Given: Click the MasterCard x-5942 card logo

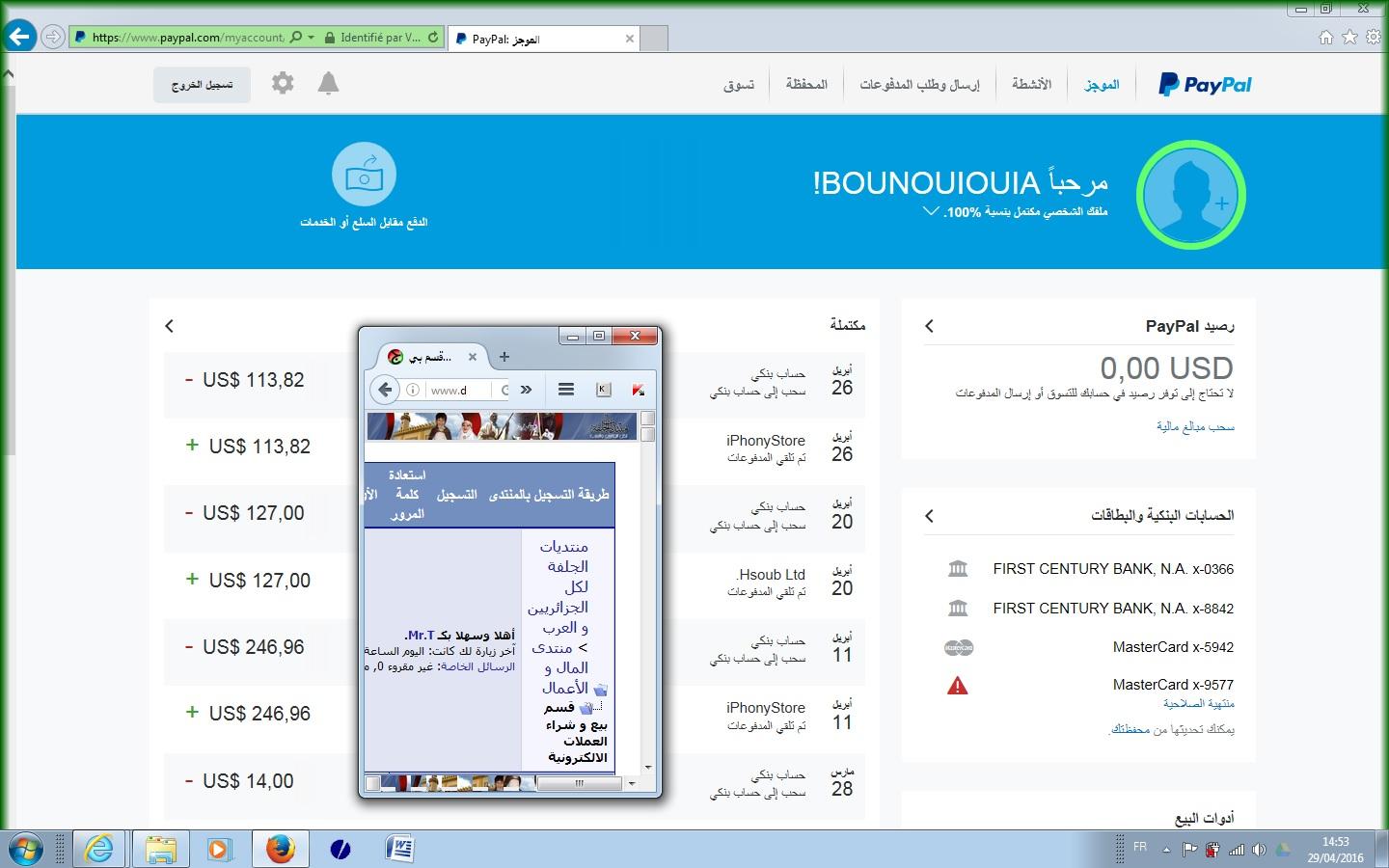Looking at the screenshot, I should pyautogui.click(x=959, y=647).
